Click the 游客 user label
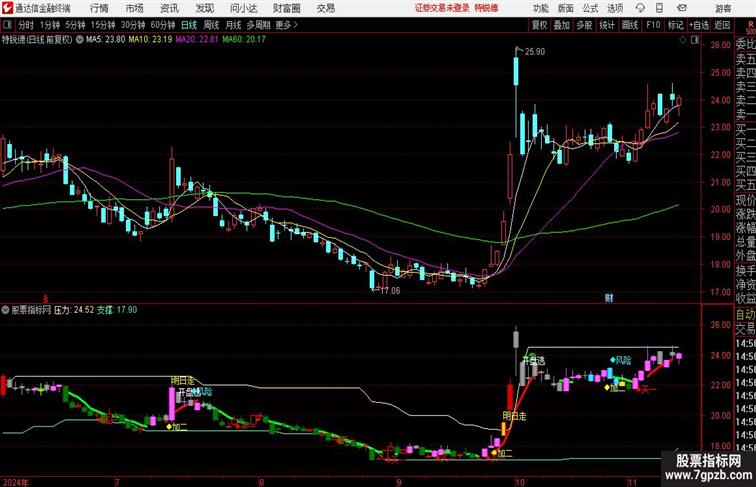Image resolution: width=756 pixels, height=487 pixels. (723, 8)
